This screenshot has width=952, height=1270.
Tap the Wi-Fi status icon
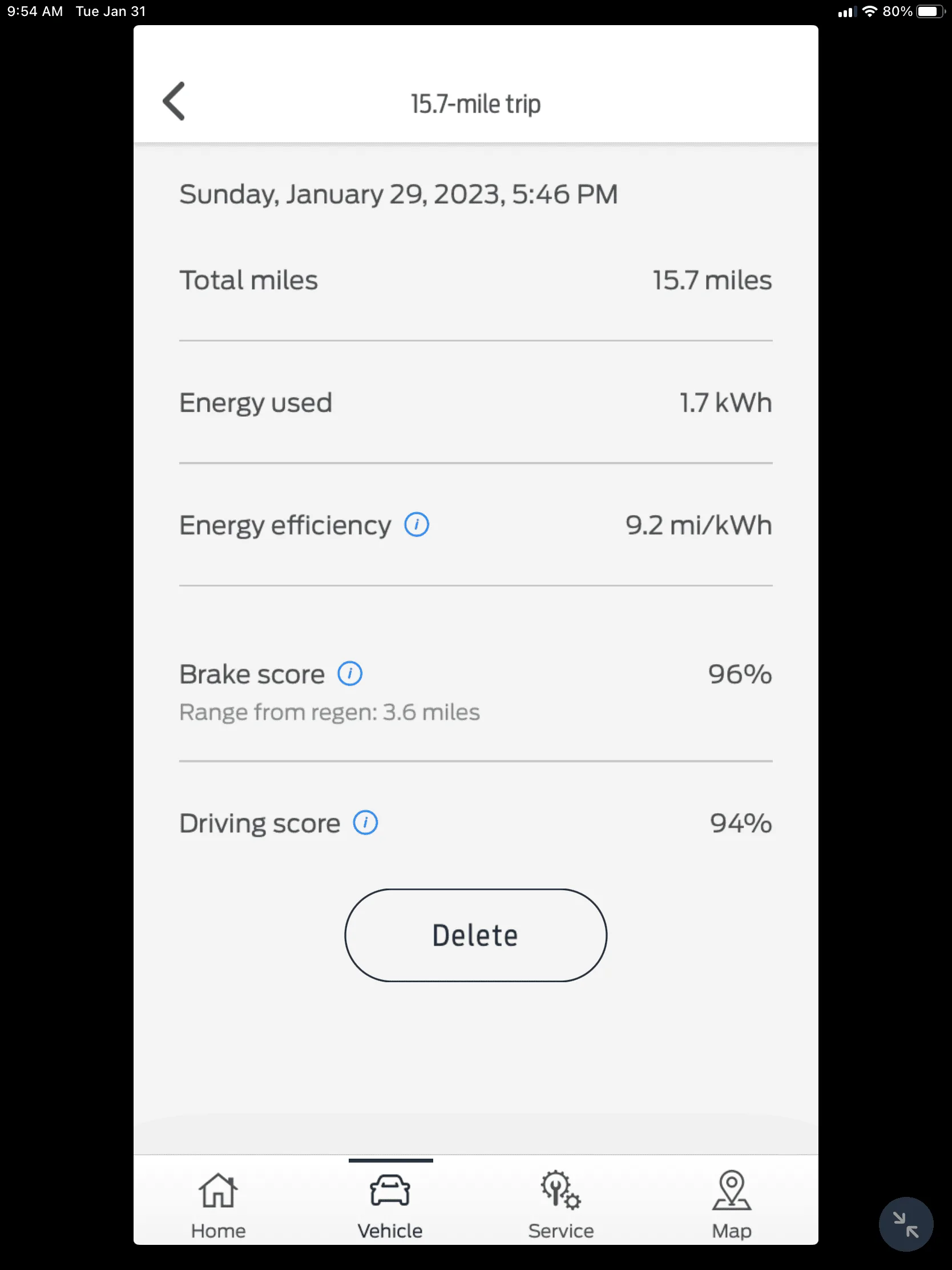click(869, 11)
